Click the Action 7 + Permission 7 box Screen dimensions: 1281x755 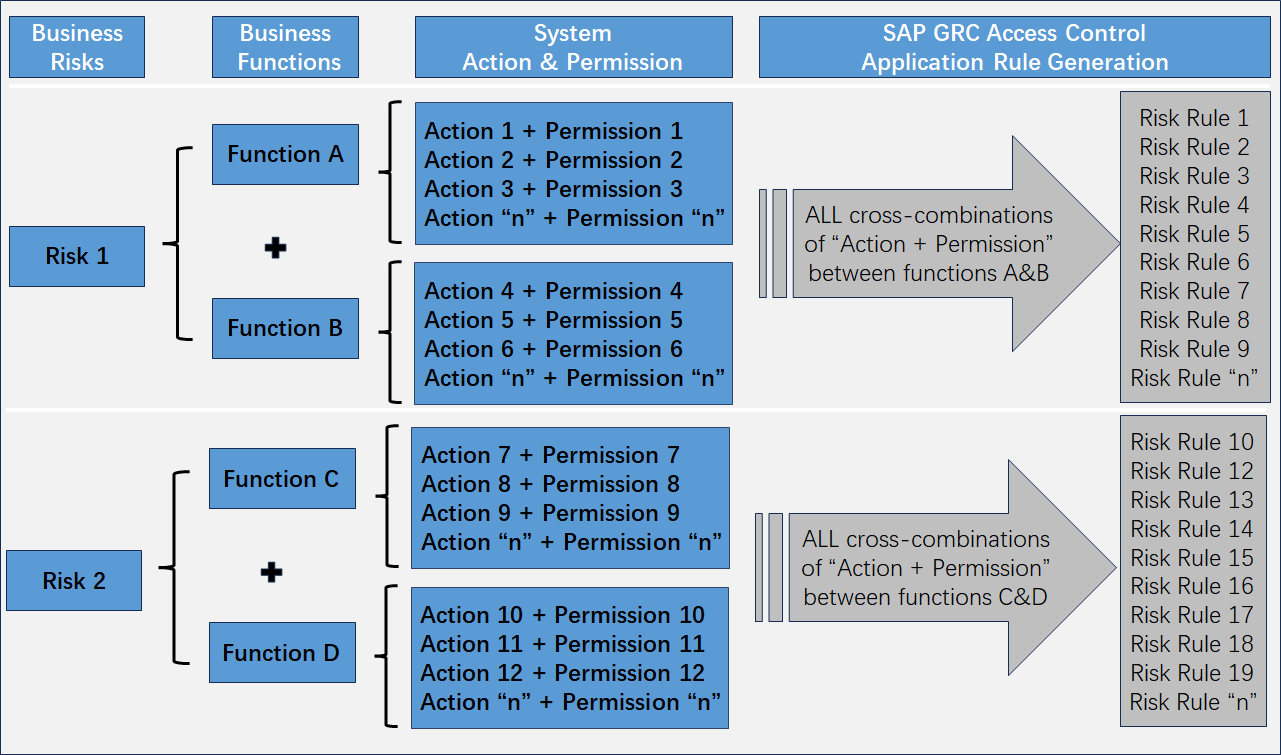click(x=570, y=498)
